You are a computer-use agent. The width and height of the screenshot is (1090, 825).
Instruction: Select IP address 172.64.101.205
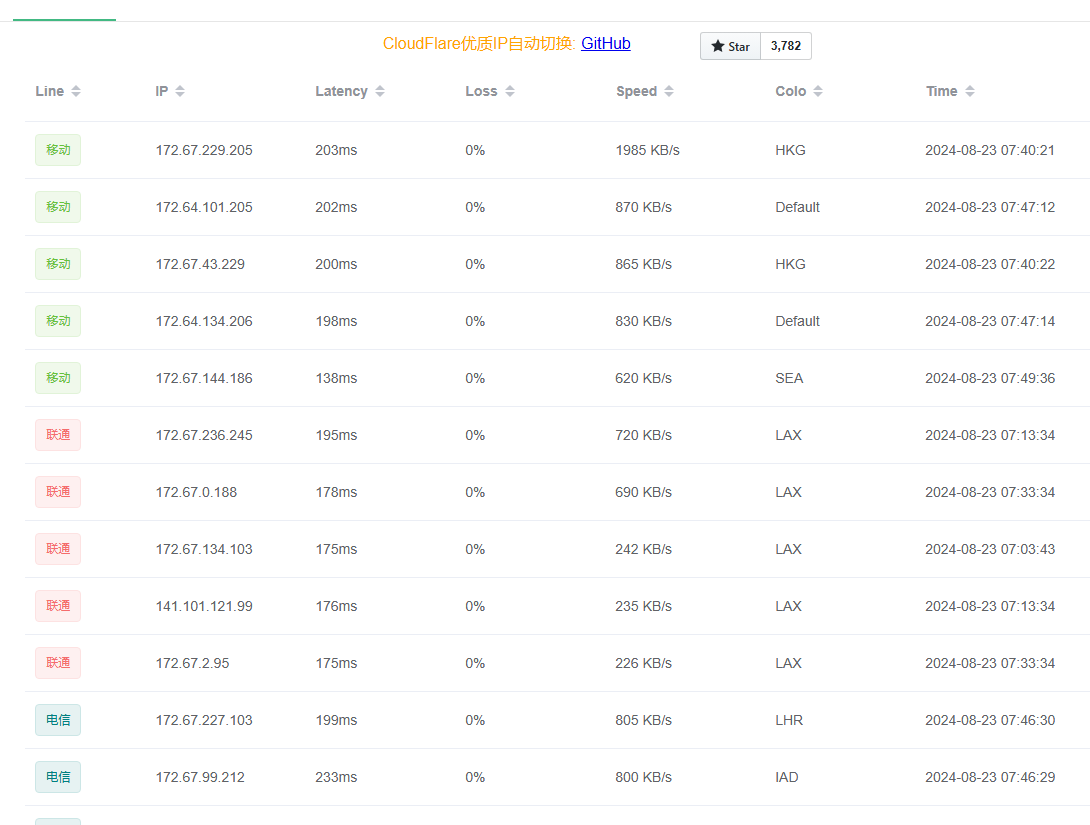pos(204,207)
